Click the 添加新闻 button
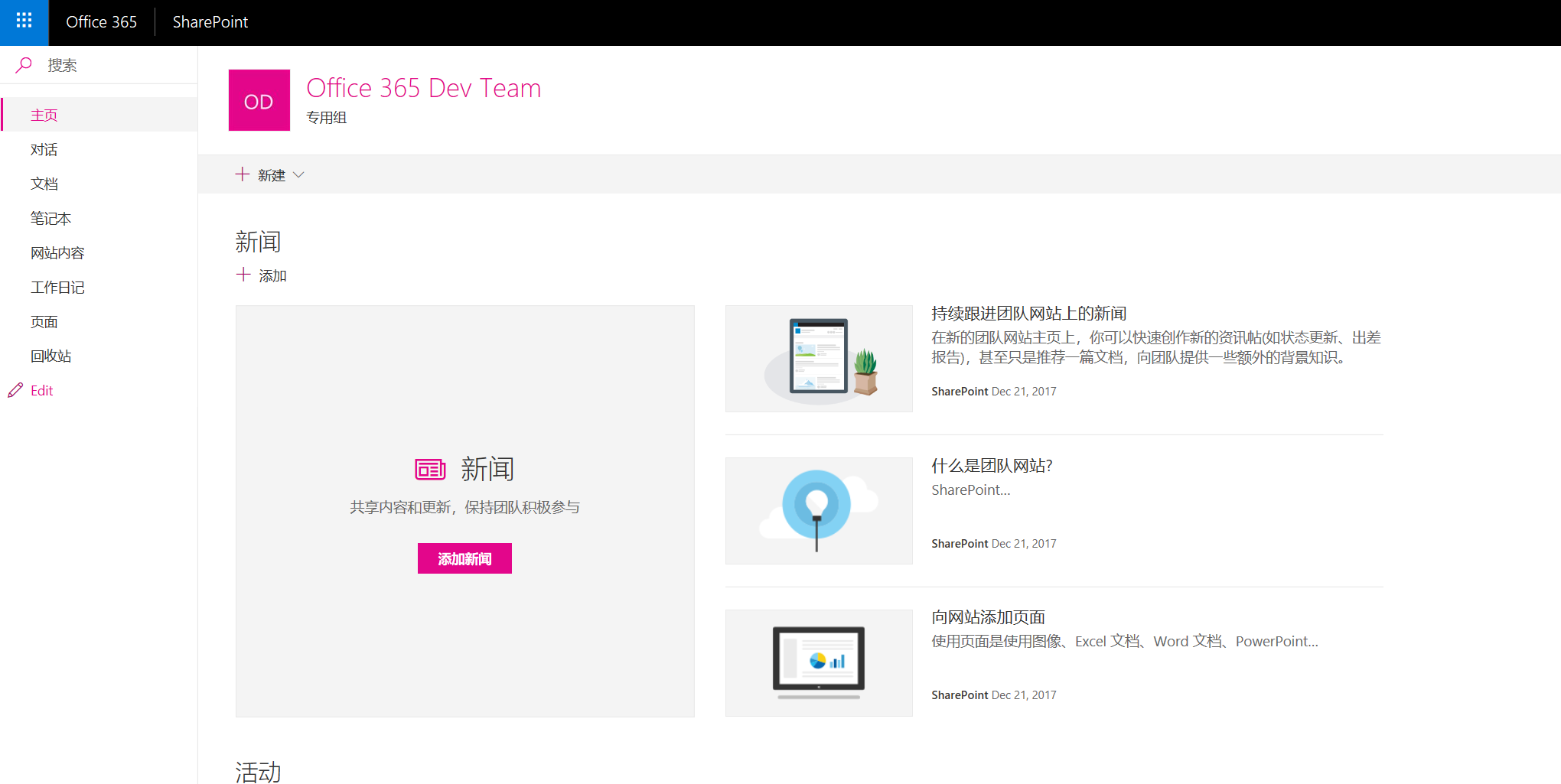 click(464, 558)
